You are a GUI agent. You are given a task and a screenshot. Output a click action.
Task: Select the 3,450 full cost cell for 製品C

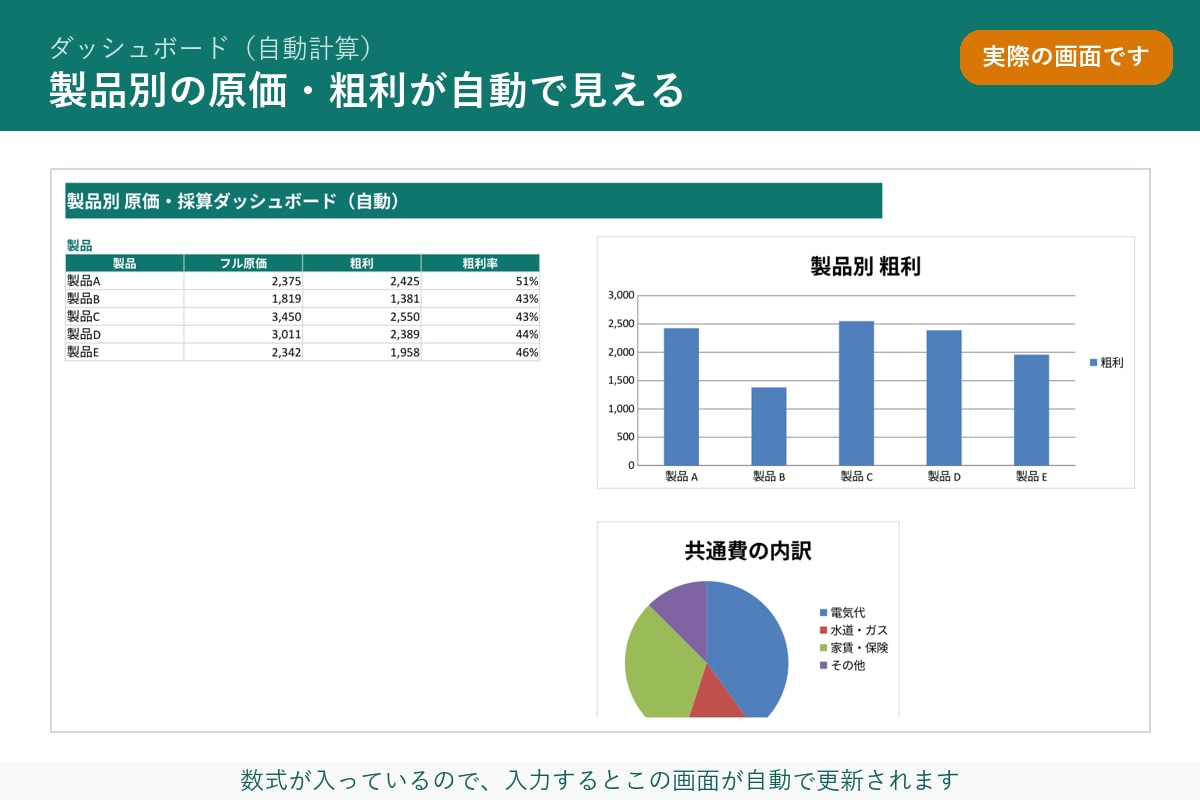pos(243,316)
